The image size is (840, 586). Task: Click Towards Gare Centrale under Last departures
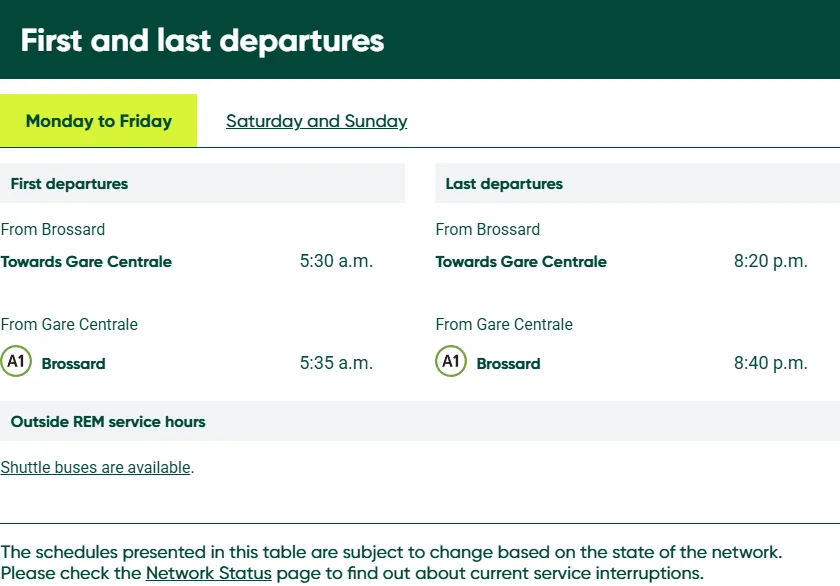521,262
